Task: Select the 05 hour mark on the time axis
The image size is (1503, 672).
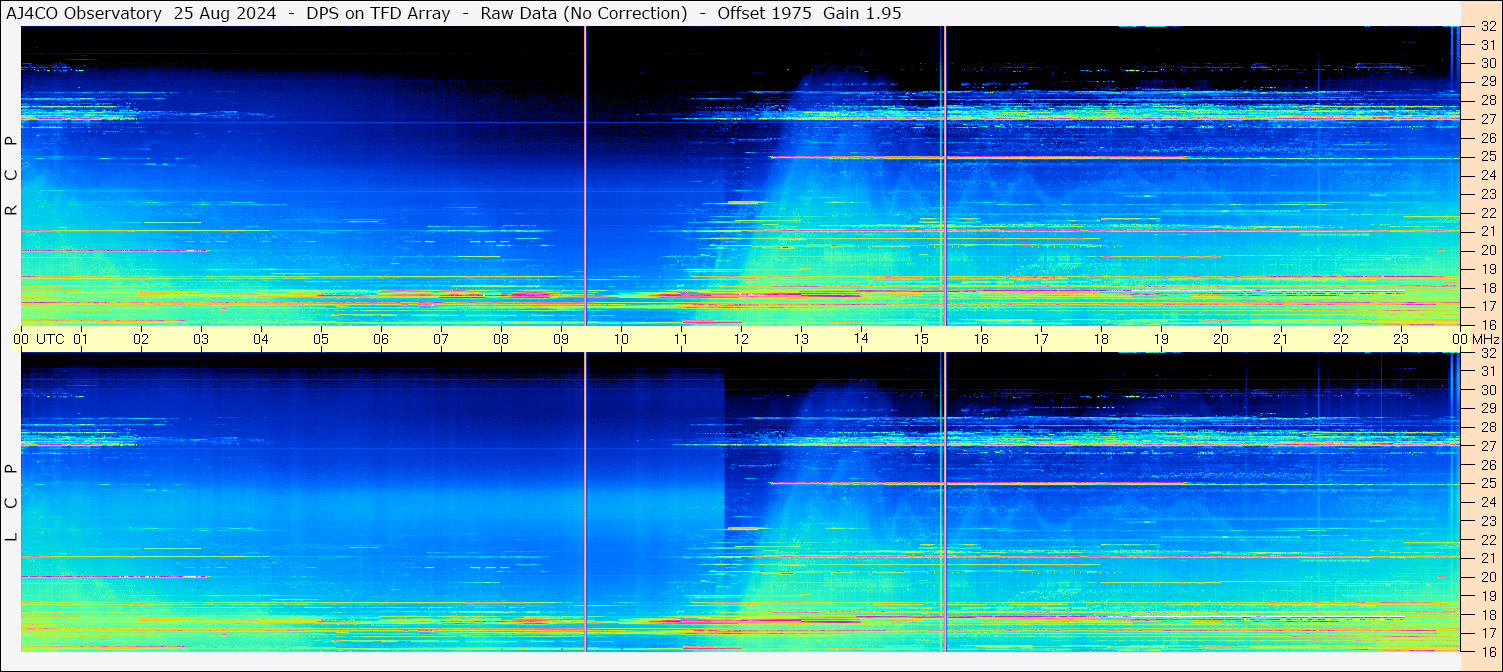Action: click(321, 339)
